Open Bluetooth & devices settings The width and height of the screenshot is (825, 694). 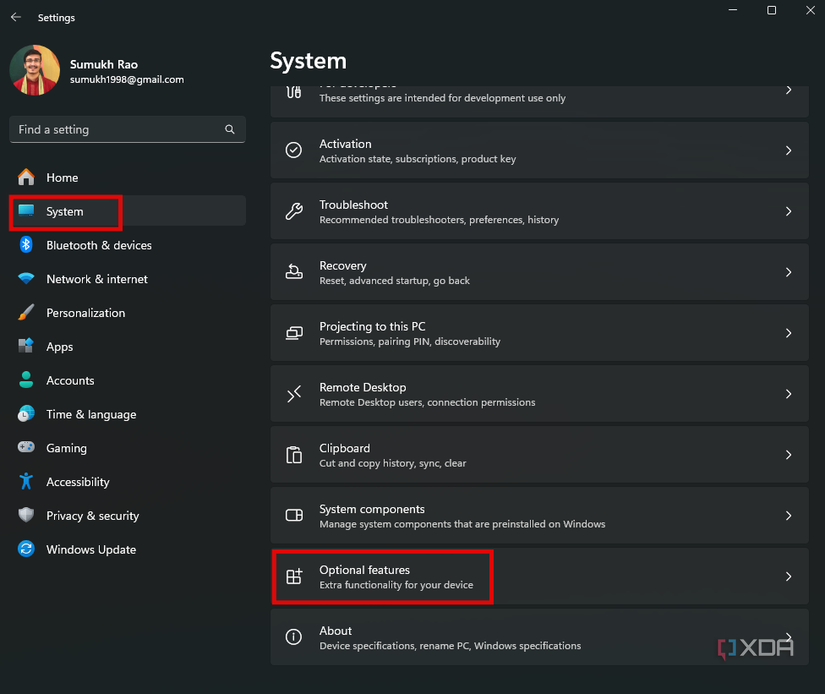click(127, 245)
